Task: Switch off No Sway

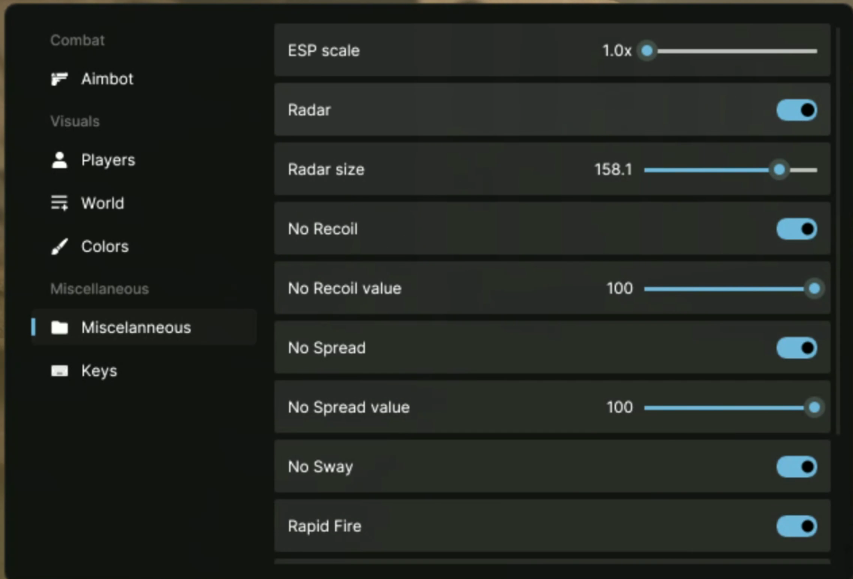Action: tap(796, 467)
